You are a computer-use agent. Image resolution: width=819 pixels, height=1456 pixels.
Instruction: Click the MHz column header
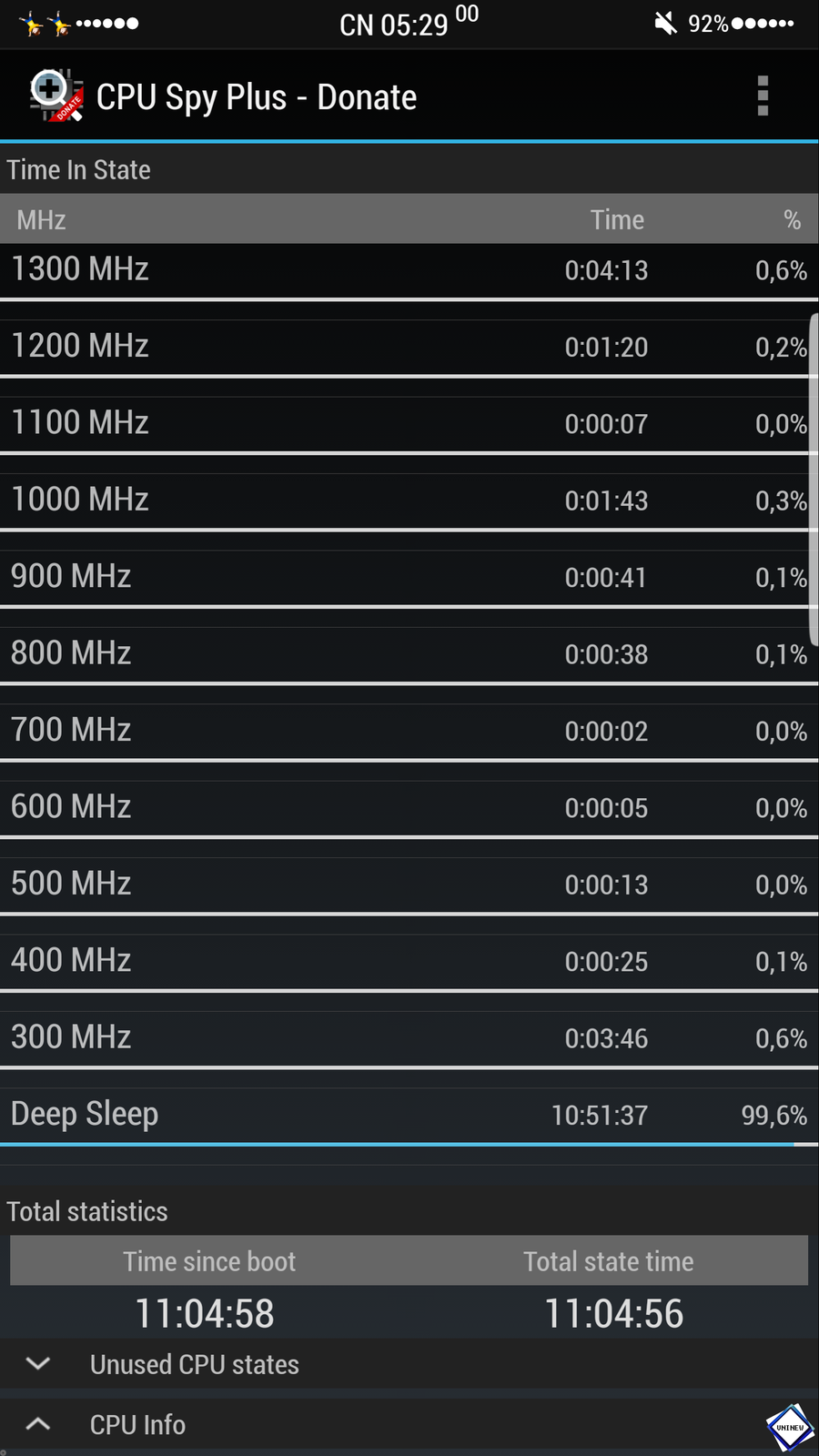(41, 219)
